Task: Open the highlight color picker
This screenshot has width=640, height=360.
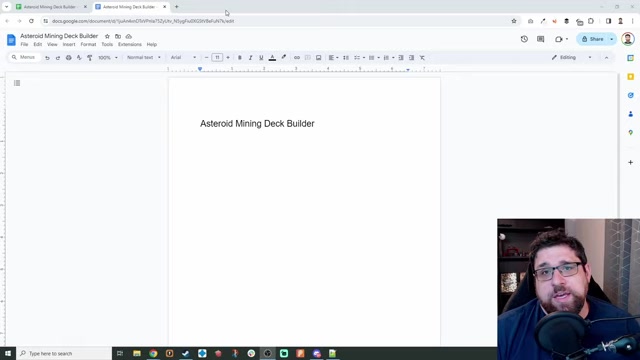Action: (284, 58)
